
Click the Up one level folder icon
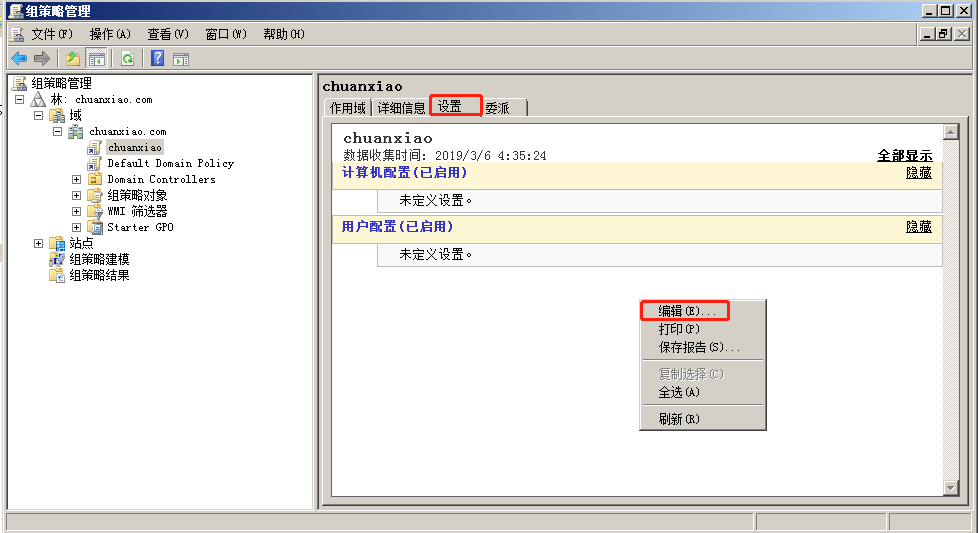coord(73,59)
